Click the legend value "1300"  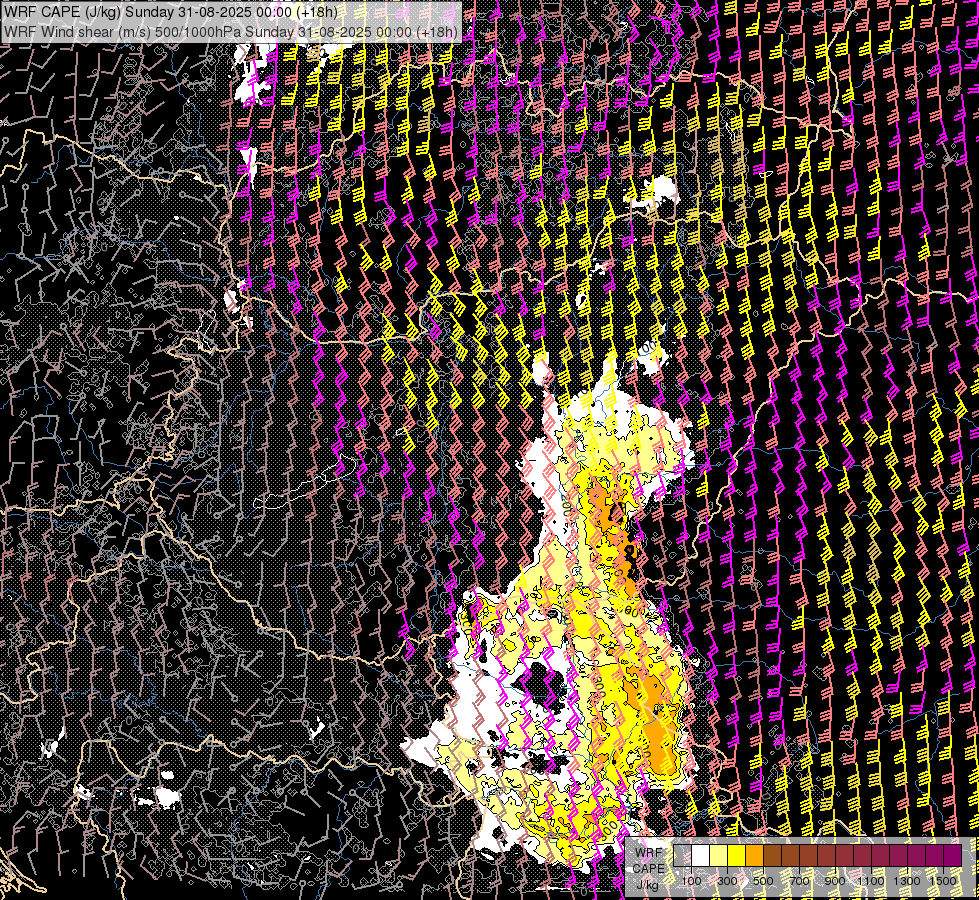pos(907,881)
